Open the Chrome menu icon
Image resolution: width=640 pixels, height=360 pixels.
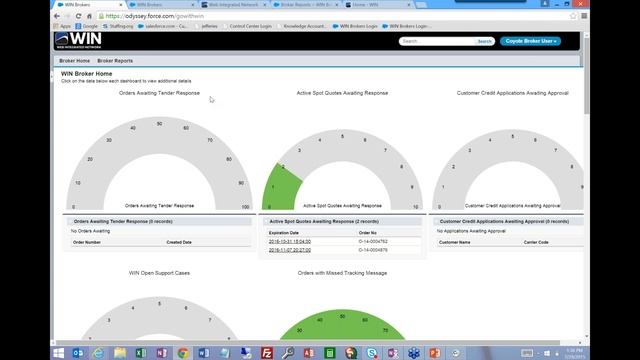click(x=584, y=16)
